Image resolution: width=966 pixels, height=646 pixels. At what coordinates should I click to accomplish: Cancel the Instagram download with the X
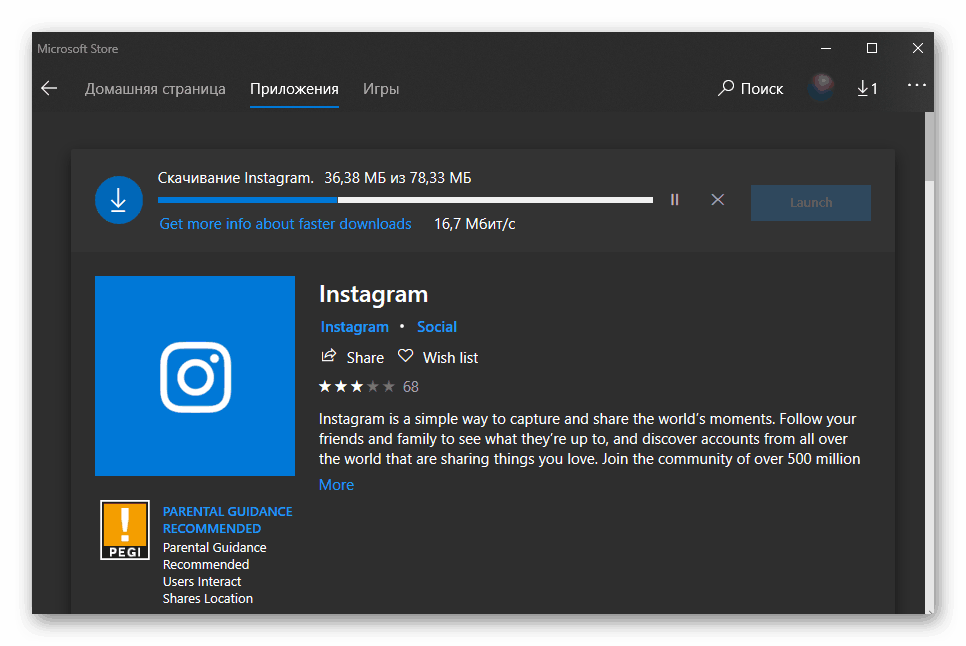717,199
